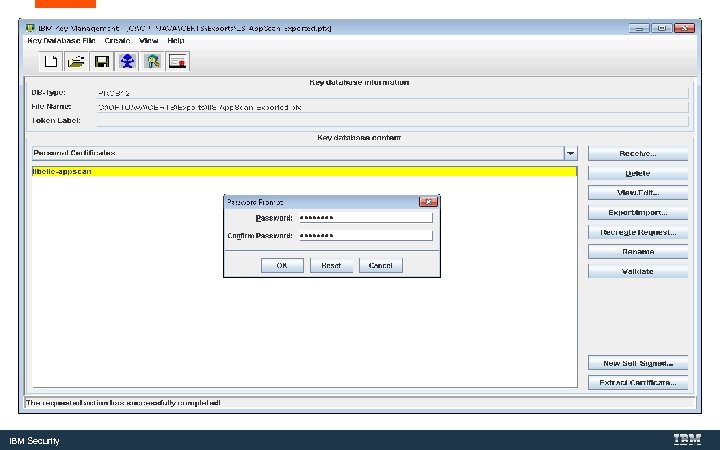Click the status bar success message
The image size is (720, 450).
(x=123, y=403)
